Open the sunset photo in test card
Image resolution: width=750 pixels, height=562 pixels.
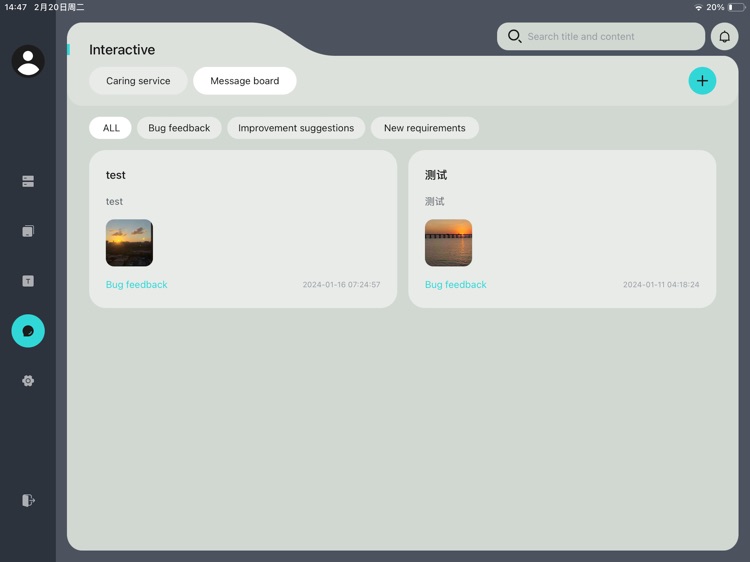pyautogui.click(x=129, y=243)
